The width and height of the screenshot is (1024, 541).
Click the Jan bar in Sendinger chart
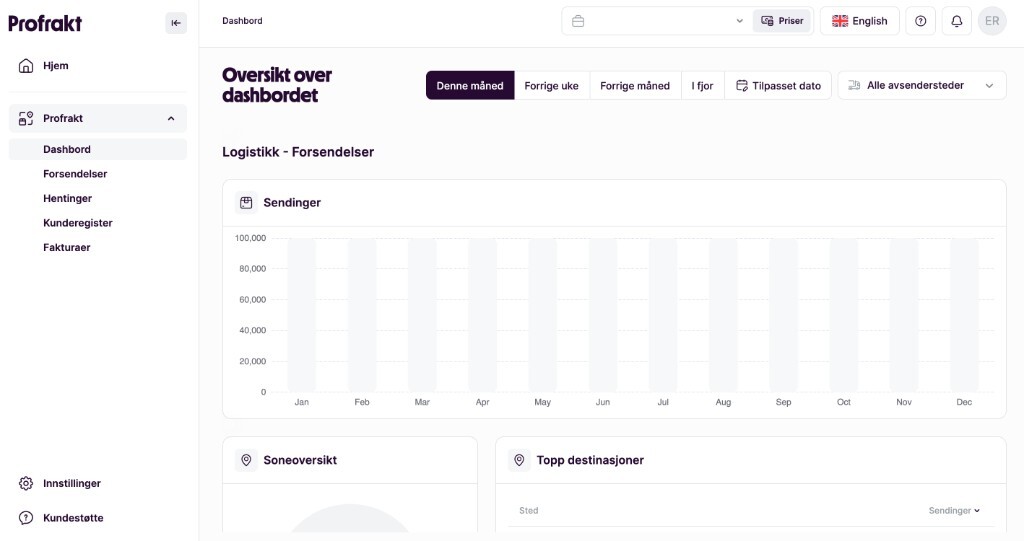(x=302, y=315)
